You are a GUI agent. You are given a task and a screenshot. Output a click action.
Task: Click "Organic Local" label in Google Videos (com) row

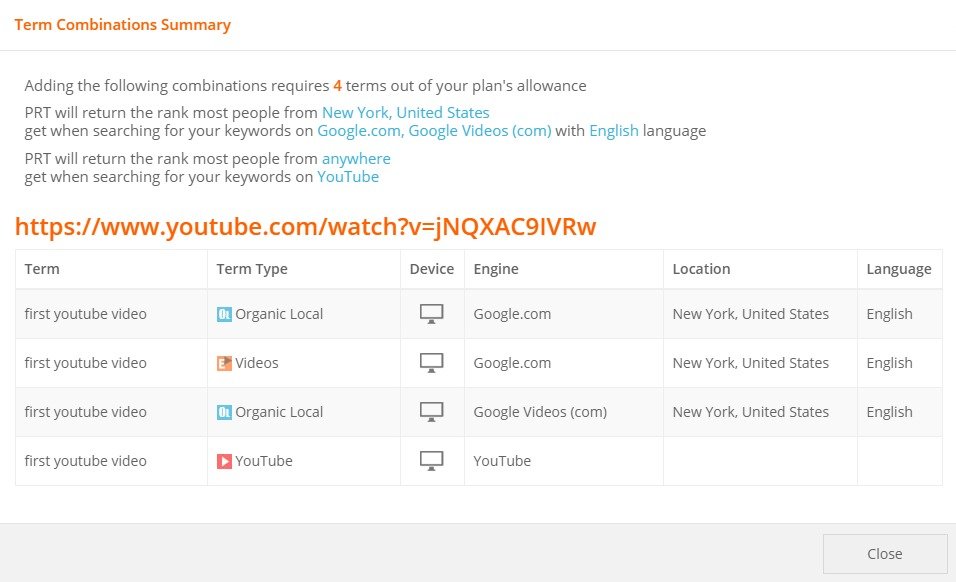(279, 412)
